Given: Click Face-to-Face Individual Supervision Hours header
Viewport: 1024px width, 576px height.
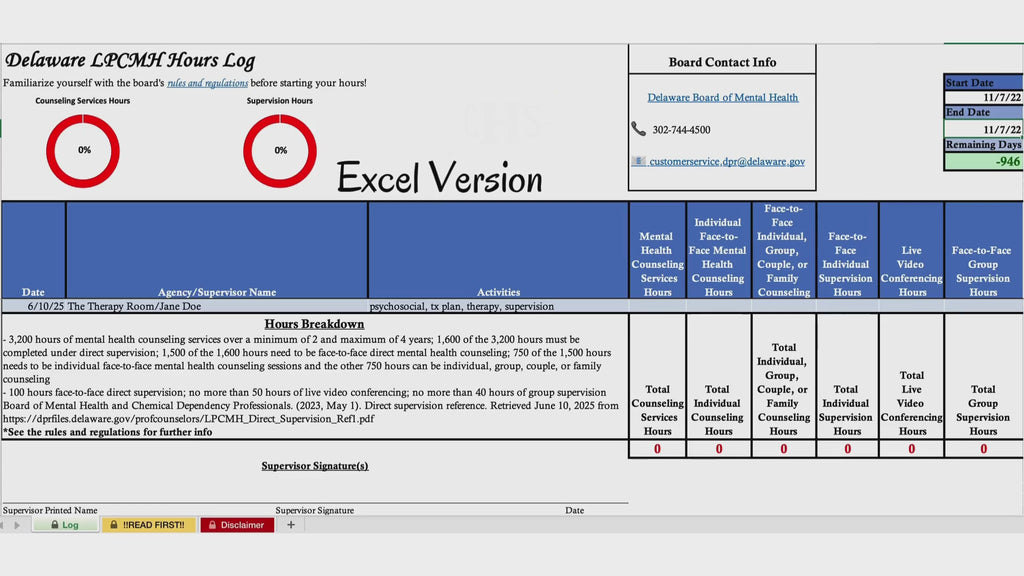Looking at the screenshot, I should (x=847, y=250).
